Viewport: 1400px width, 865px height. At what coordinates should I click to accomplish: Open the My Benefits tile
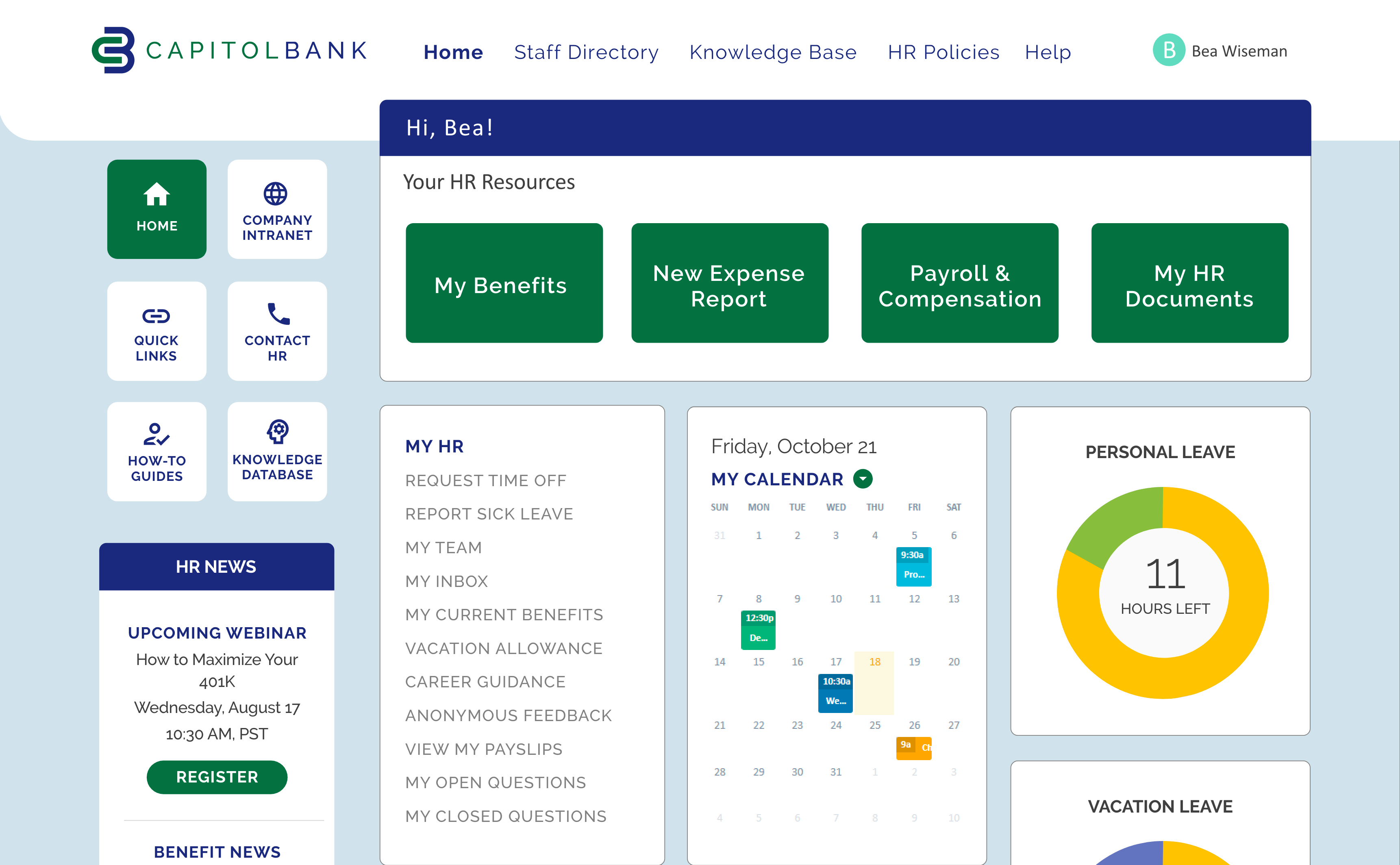coord(504,283)
